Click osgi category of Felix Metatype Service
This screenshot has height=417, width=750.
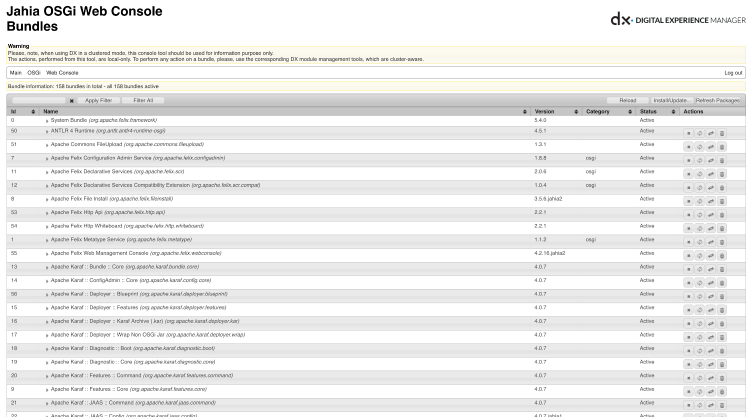(591, 240)
